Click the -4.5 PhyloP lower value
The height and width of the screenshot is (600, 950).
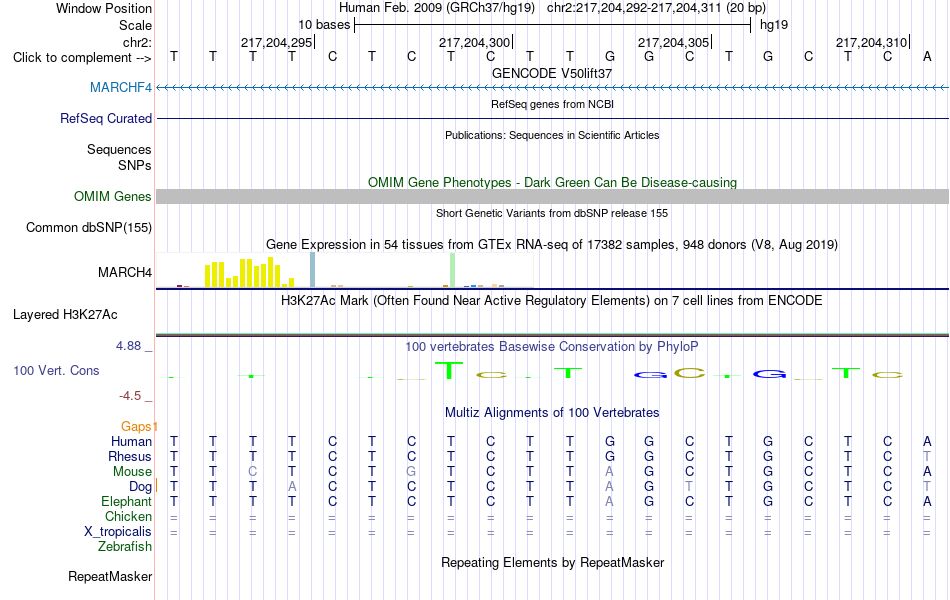[130, 396]
